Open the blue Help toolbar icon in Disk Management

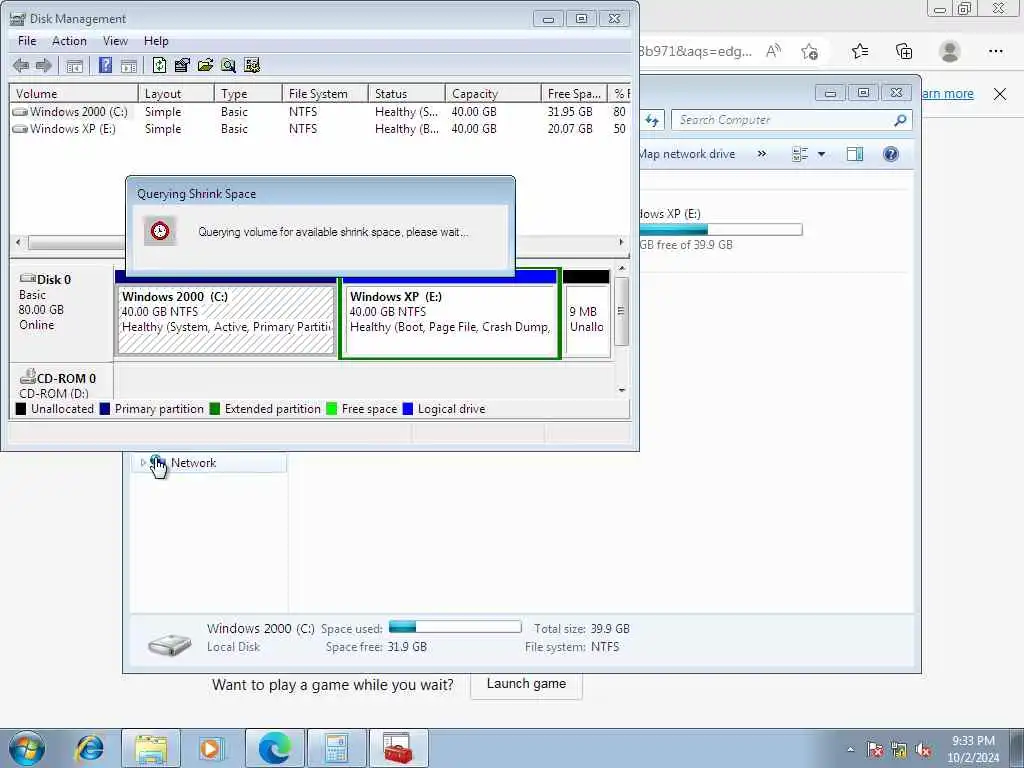click(105, 65)
